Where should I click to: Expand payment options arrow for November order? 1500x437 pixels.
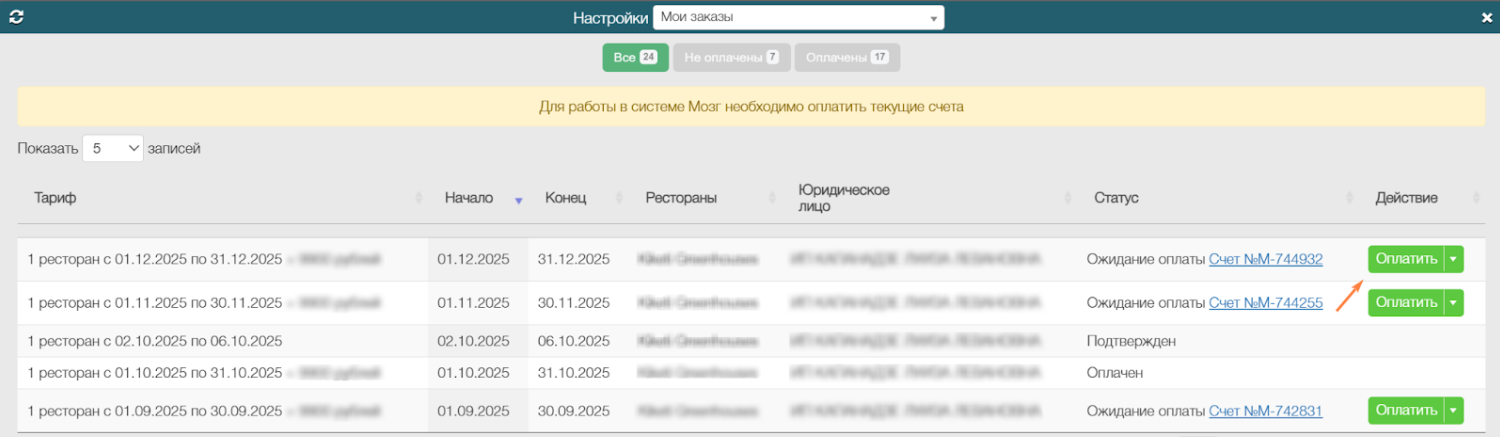point(1454,302)
